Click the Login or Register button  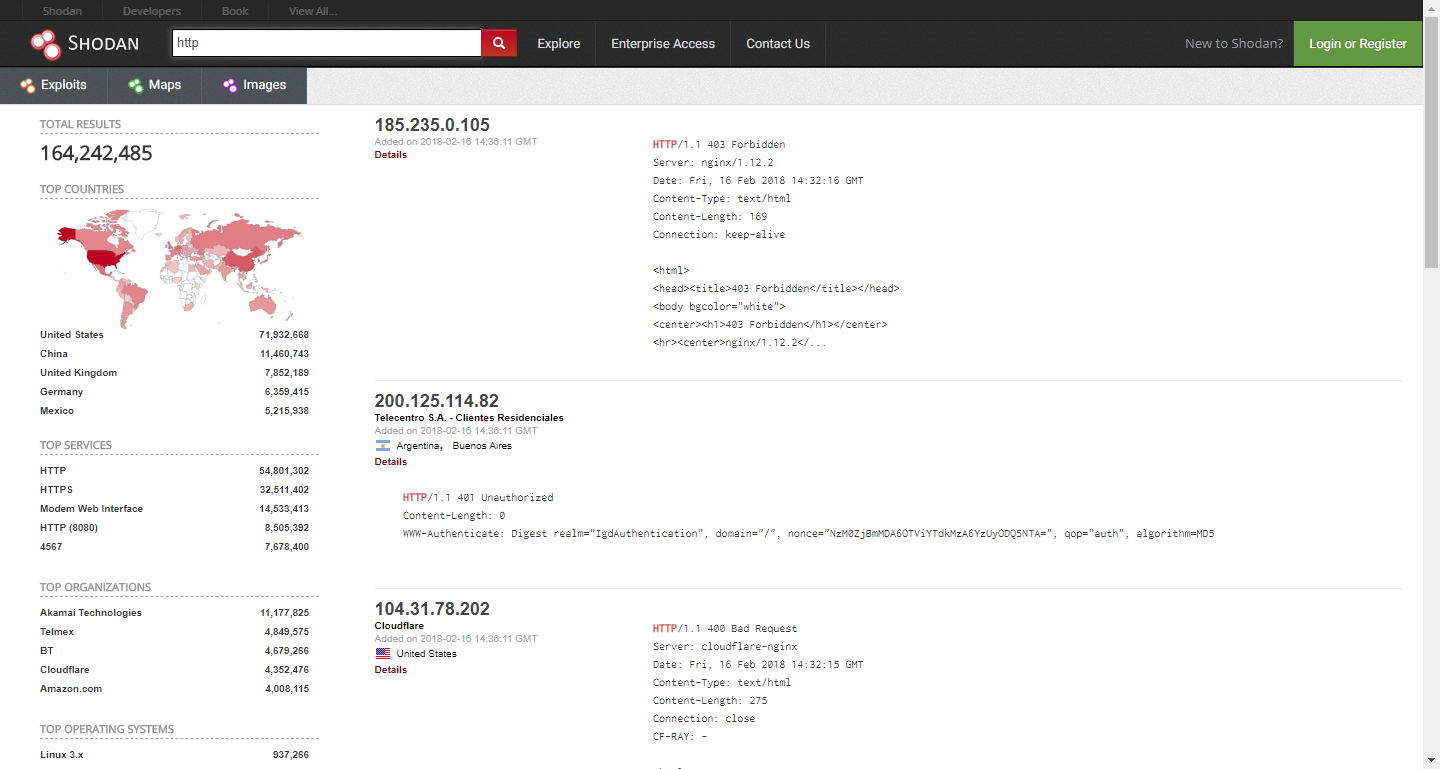coord(1358,44)
